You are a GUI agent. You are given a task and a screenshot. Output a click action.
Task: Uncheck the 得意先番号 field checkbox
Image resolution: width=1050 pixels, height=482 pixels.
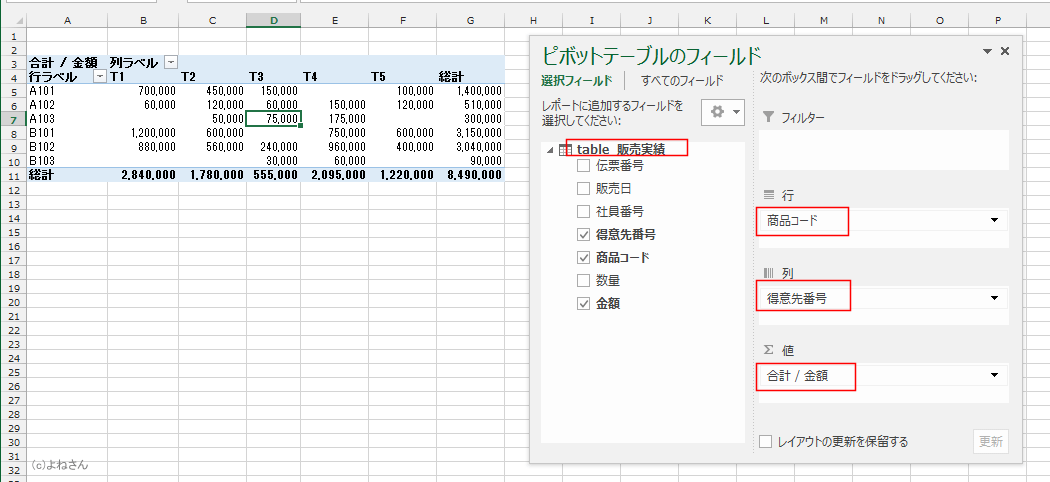[583, 235]
